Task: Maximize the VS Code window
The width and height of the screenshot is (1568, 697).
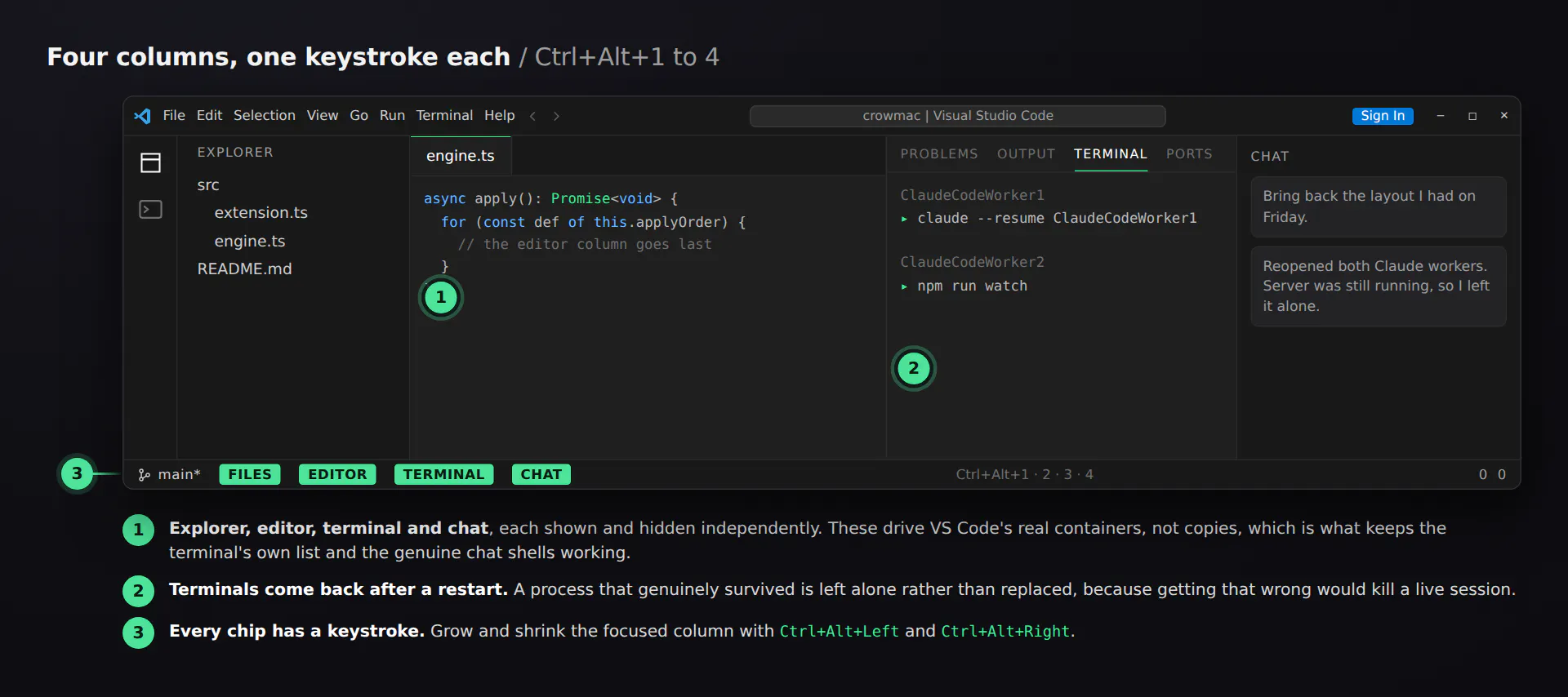Action: tap(1472, 116)
